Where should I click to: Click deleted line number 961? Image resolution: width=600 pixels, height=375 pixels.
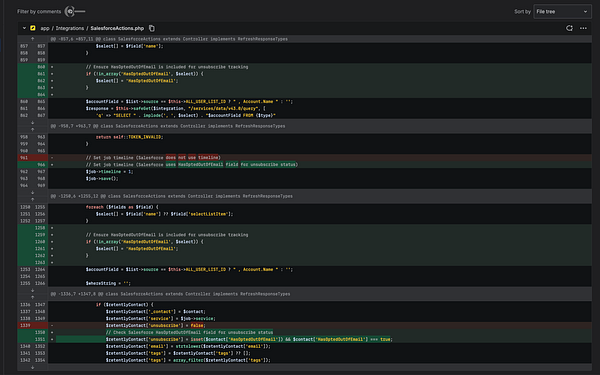pyautogui.click(x=24, y=158)
